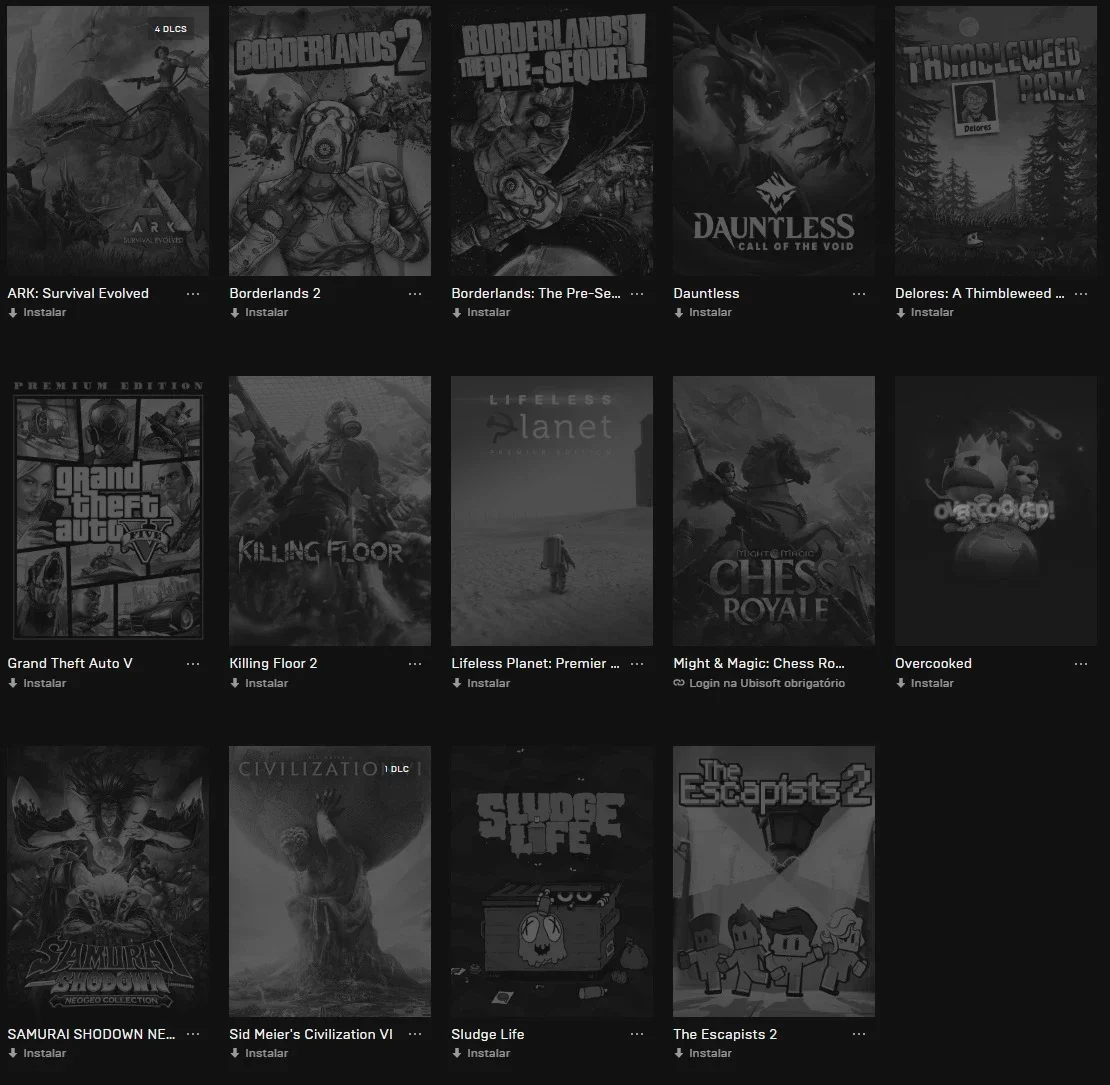1110x1085 pixels.
Task: Click the Killing Floor 2 title text
Action: pos(273,663)
